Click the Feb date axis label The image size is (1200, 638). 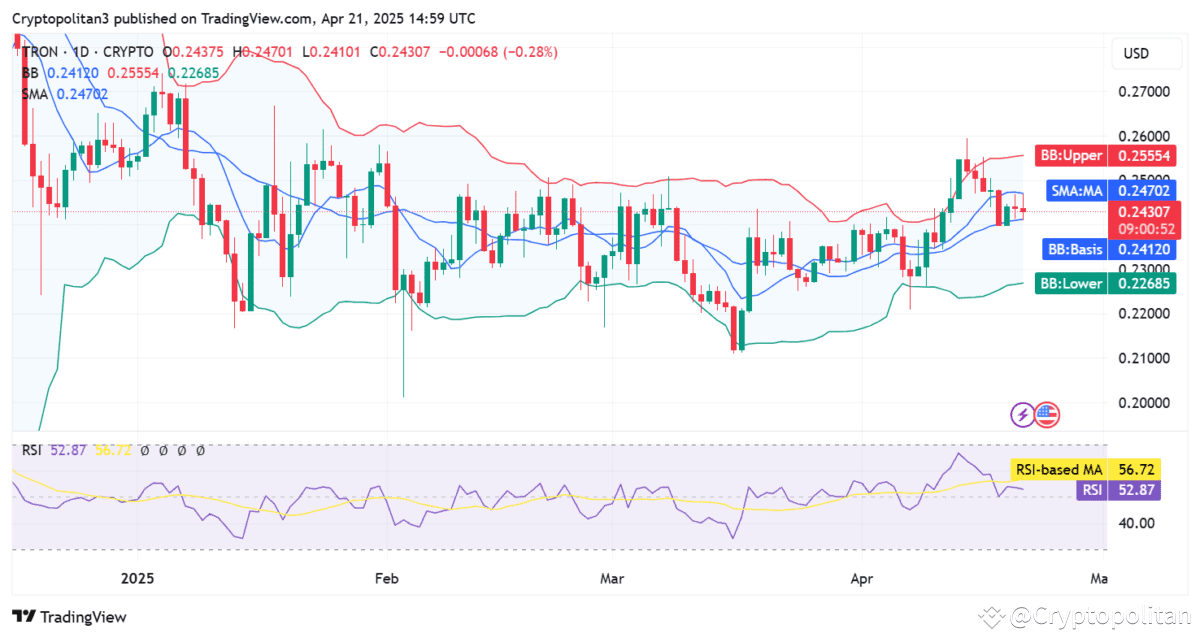click(386, 578)
